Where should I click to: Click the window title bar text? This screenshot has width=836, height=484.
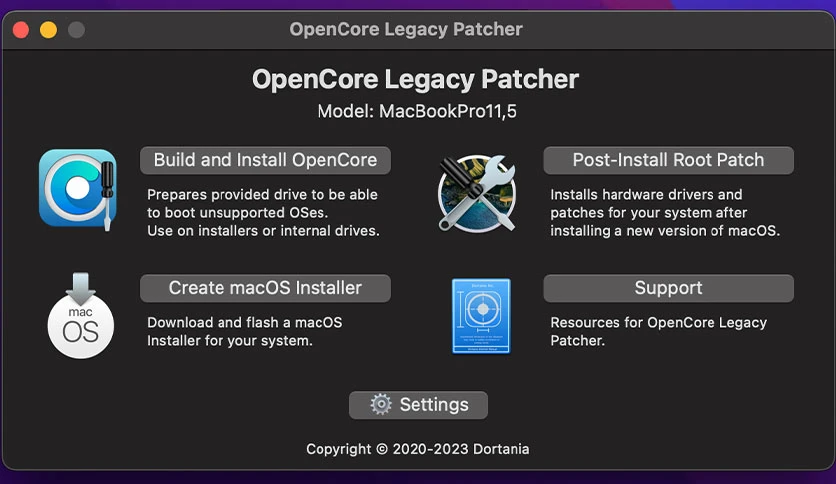tap(406, 29)
